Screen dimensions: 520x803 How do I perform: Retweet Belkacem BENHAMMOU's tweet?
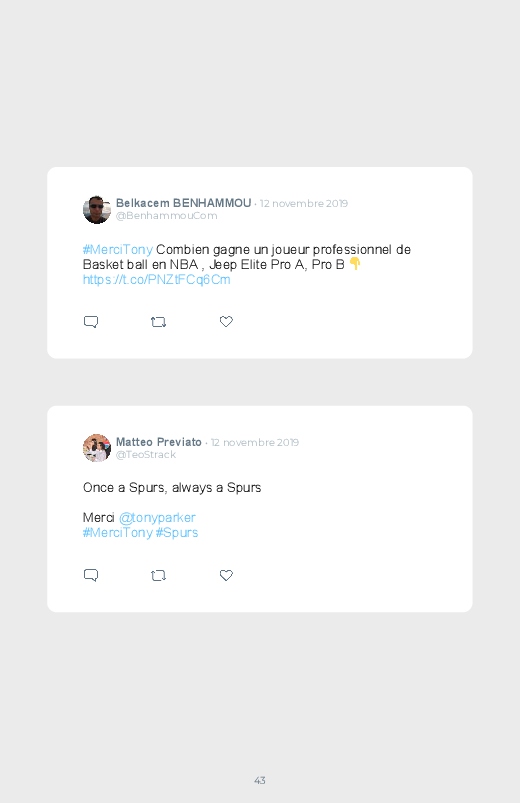[158, 322]
